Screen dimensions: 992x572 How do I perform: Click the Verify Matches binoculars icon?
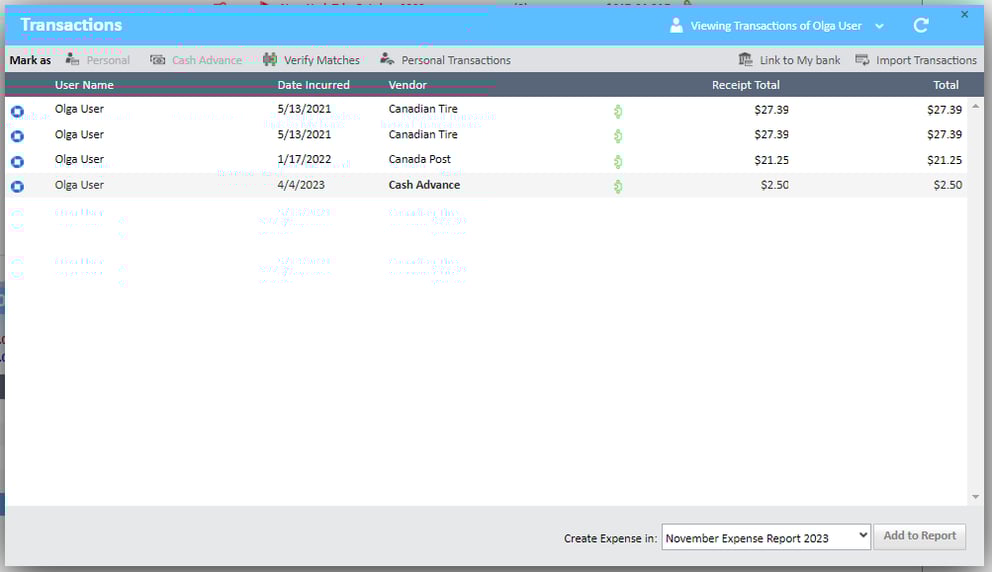click(270, 59)
